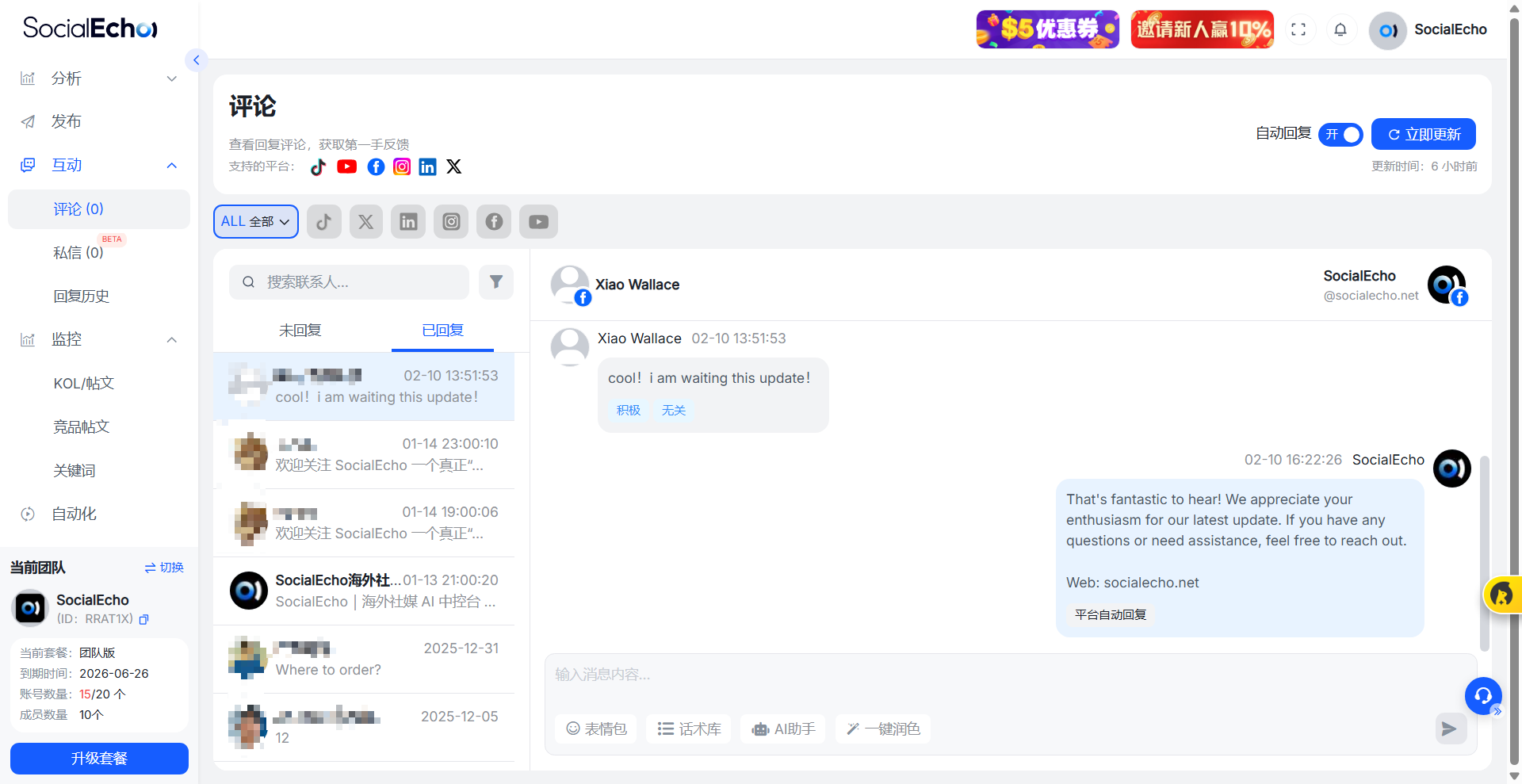Image resolution: width=1522 pixels, height=784 pixels.
Task: Open the 自动化 menu item
Action: click(99, 514)
